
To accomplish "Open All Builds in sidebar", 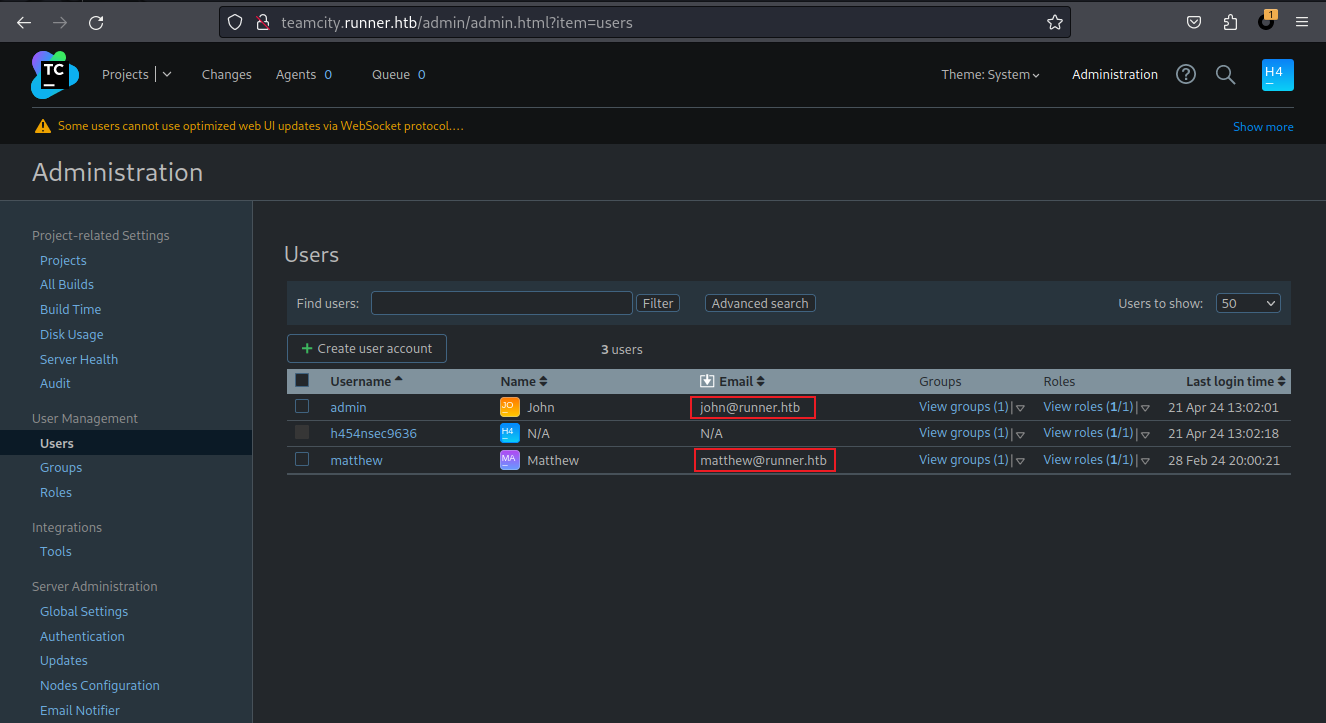I will 67,284.
